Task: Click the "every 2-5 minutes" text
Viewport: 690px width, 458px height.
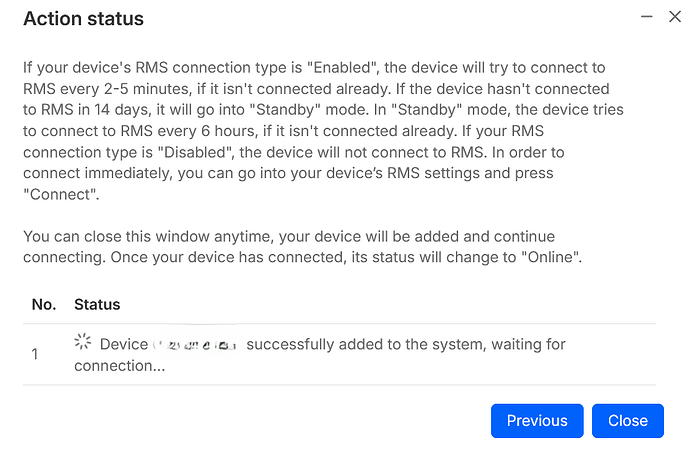Action: pyautogui.click(x=125, y=89)
